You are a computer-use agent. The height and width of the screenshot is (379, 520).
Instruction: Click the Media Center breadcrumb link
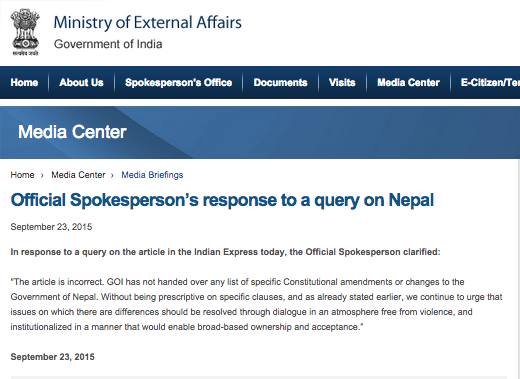[78, 175]
